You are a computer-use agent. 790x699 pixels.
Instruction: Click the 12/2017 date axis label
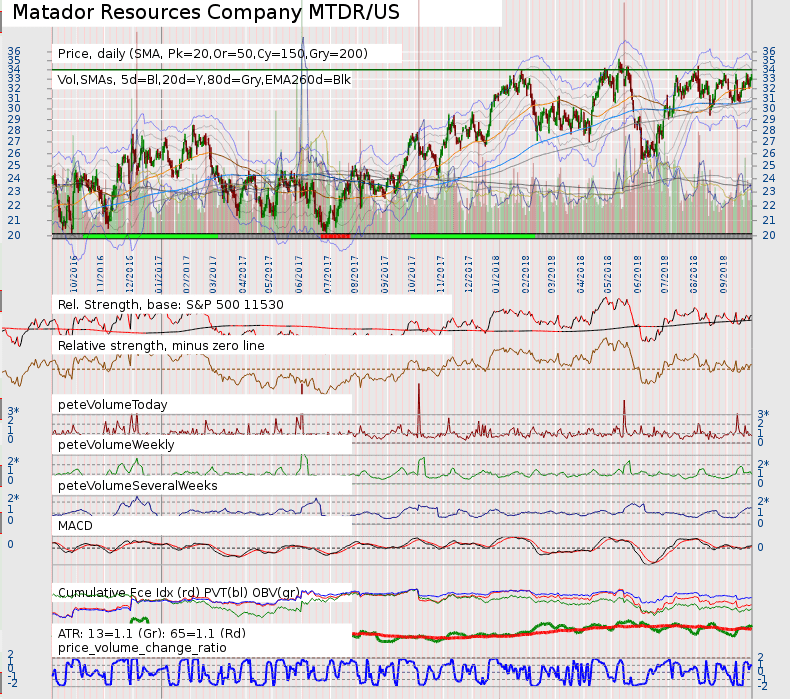tap(469, 274)
